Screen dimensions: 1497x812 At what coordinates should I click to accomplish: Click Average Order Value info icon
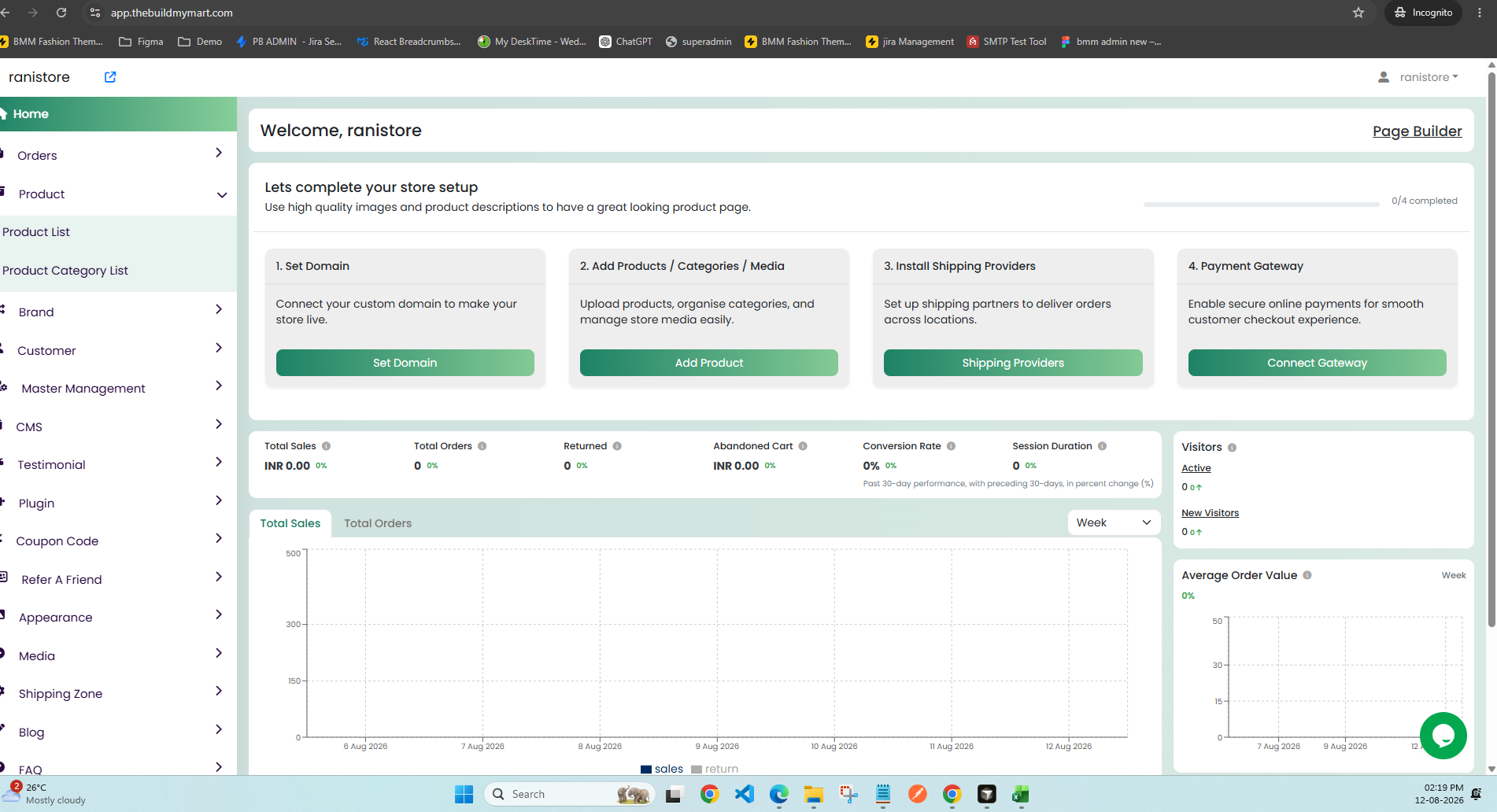[1307, 575]
